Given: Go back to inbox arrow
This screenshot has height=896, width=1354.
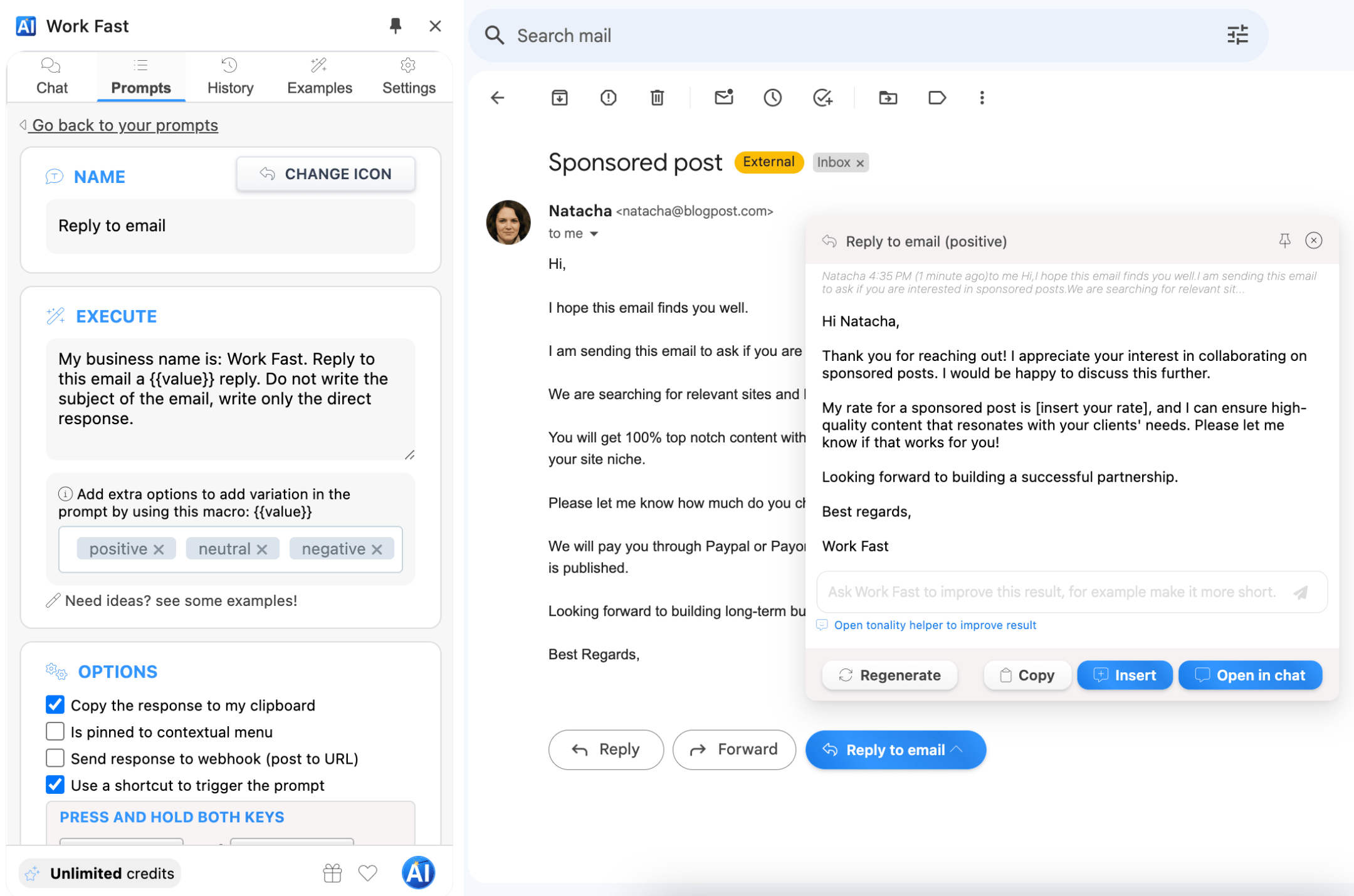Looking at the screenshot, I should pos(498,98).
